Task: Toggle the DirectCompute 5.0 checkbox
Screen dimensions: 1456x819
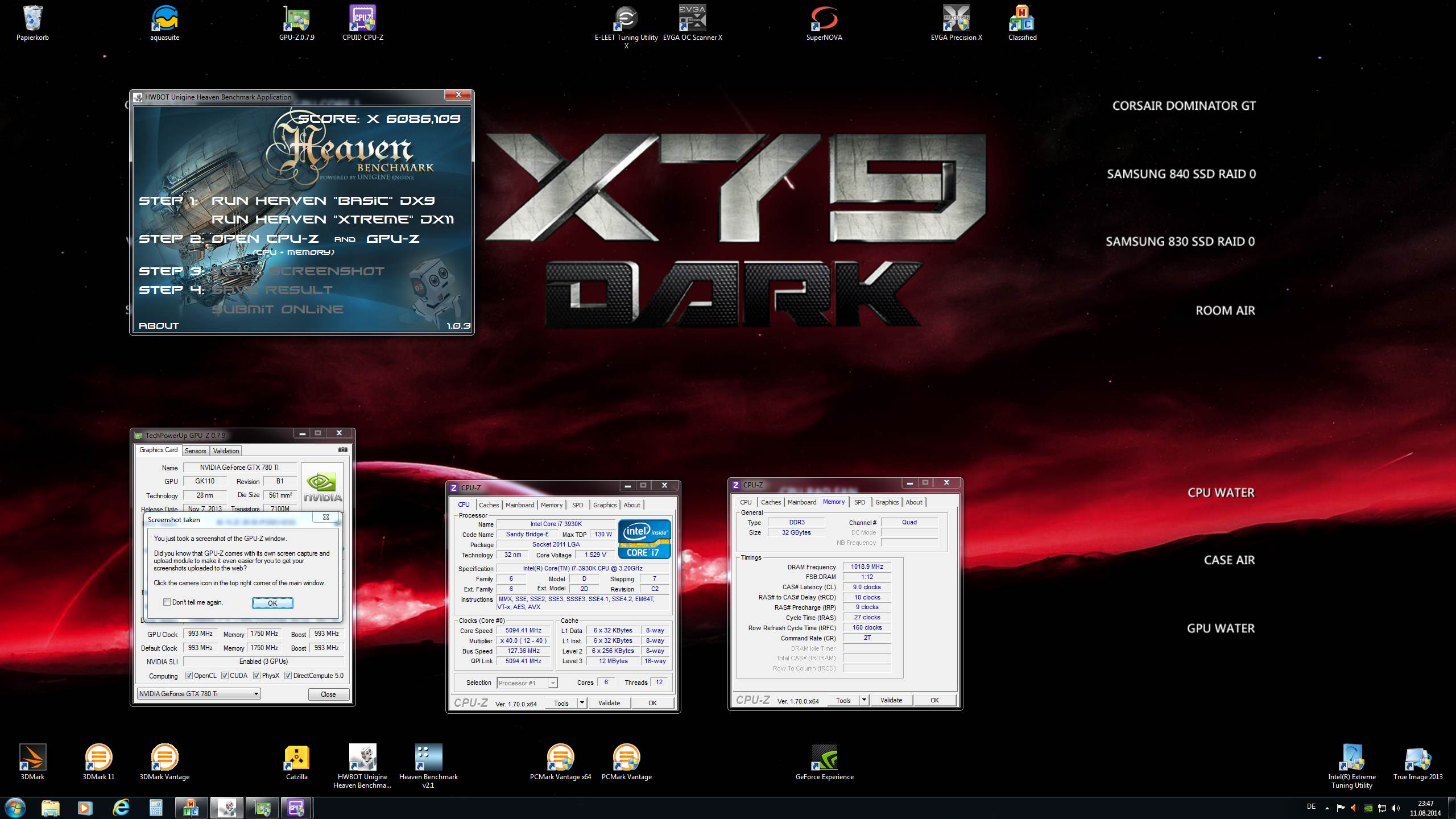Action: click(x=288, y=676)
